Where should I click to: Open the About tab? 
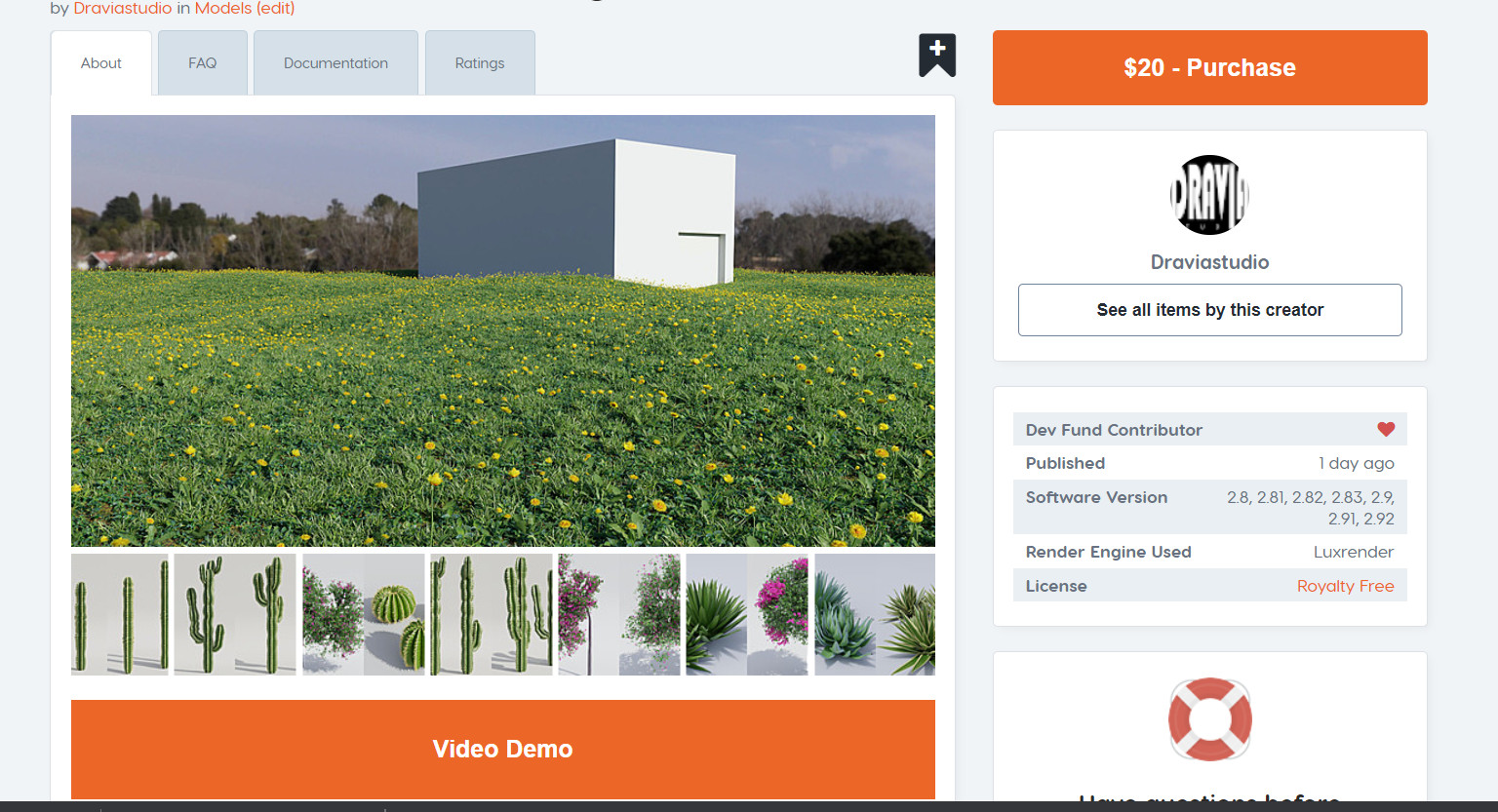pyautogui.click(x=101, y=63)
